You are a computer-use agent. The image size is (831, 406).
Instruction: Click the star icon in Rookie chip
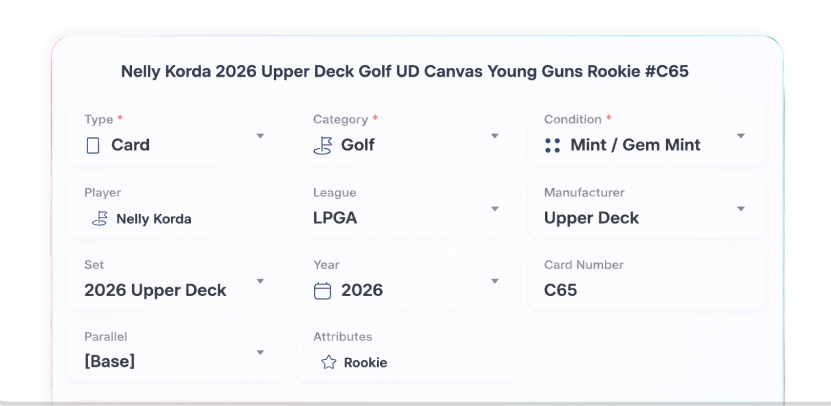[x=329, y=363]
